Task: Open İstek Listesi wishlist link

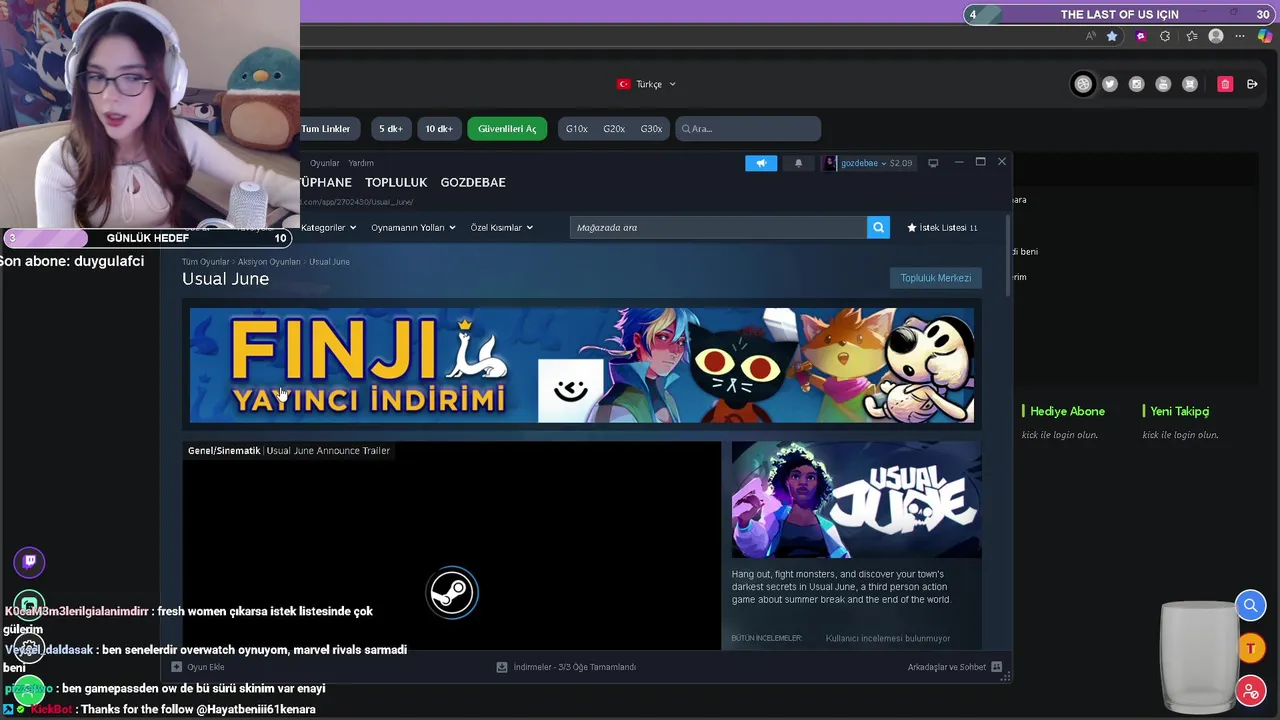Action: point(942,227)
